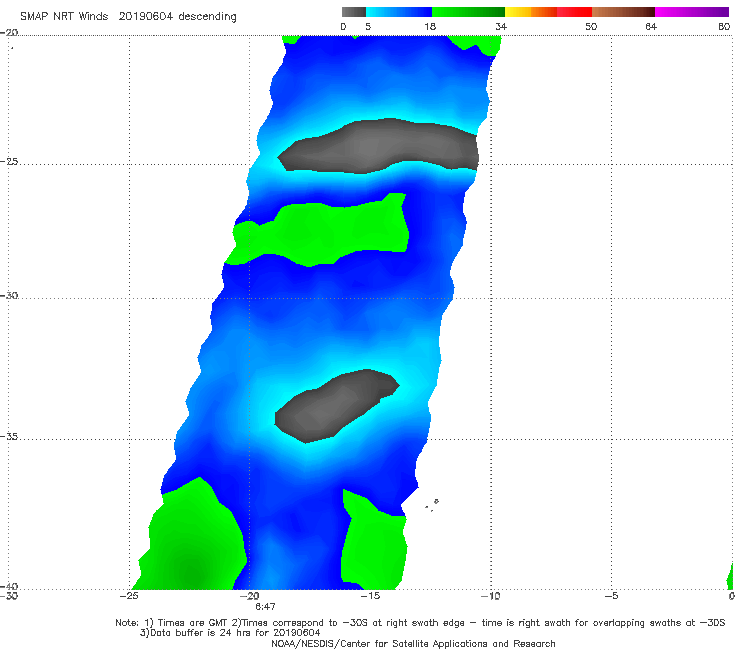Image resolution: width=740 pixels, height=650 pixels.
Task: Click the color bar label '50'
Action: [591, 26]
